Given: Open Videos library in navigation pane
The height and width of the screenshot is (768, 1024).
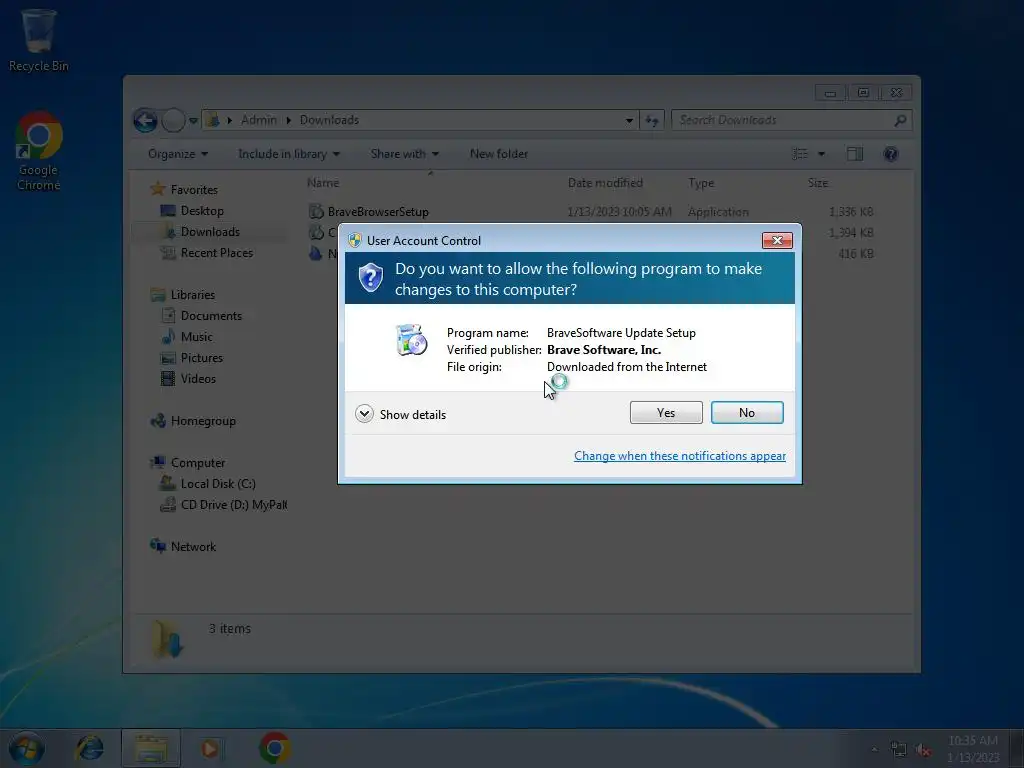Looking at the screenshot, I should point(198,379).
